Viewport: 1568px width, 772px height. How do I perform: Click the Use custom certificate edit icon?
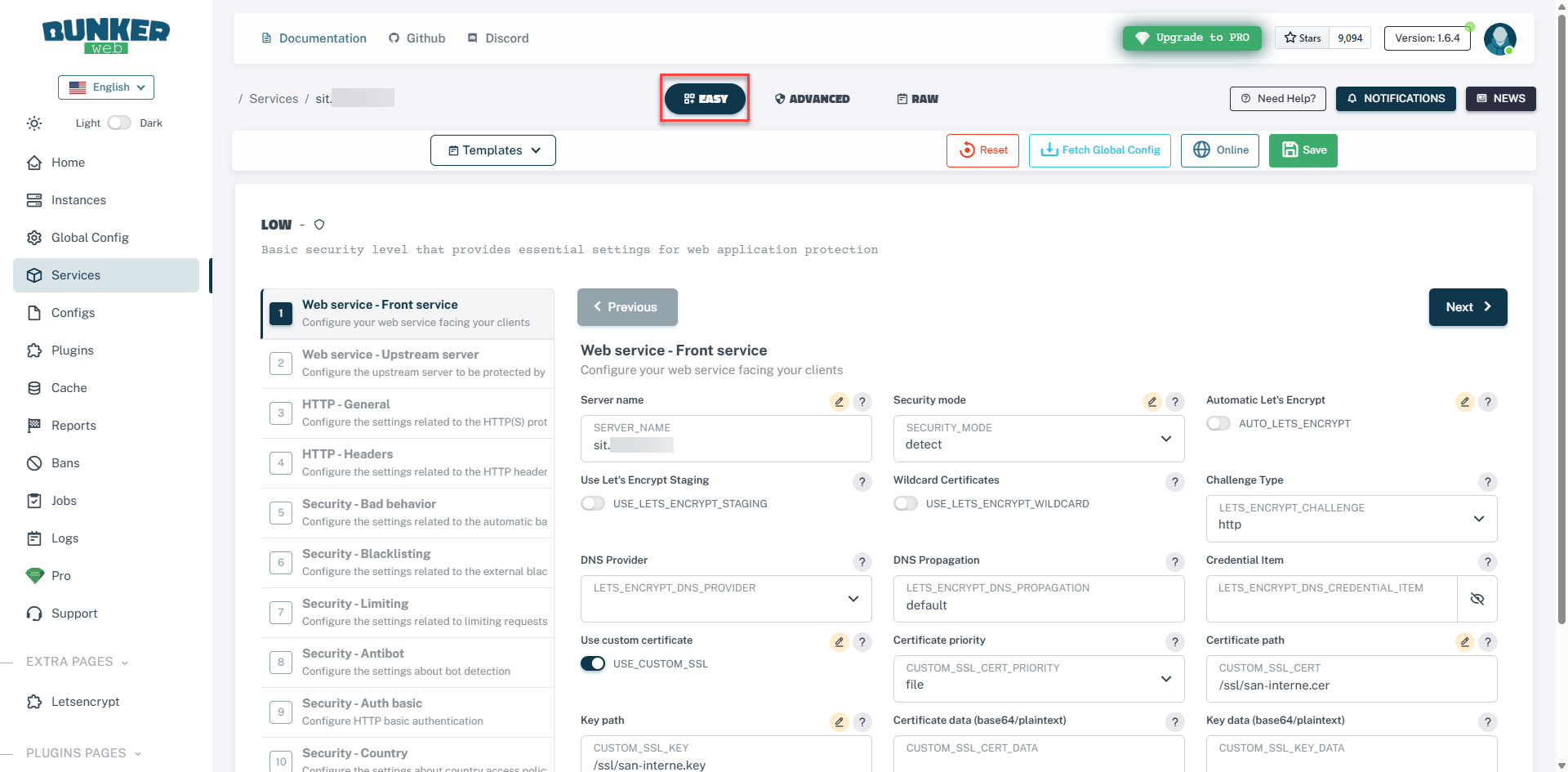pos(839,642)
